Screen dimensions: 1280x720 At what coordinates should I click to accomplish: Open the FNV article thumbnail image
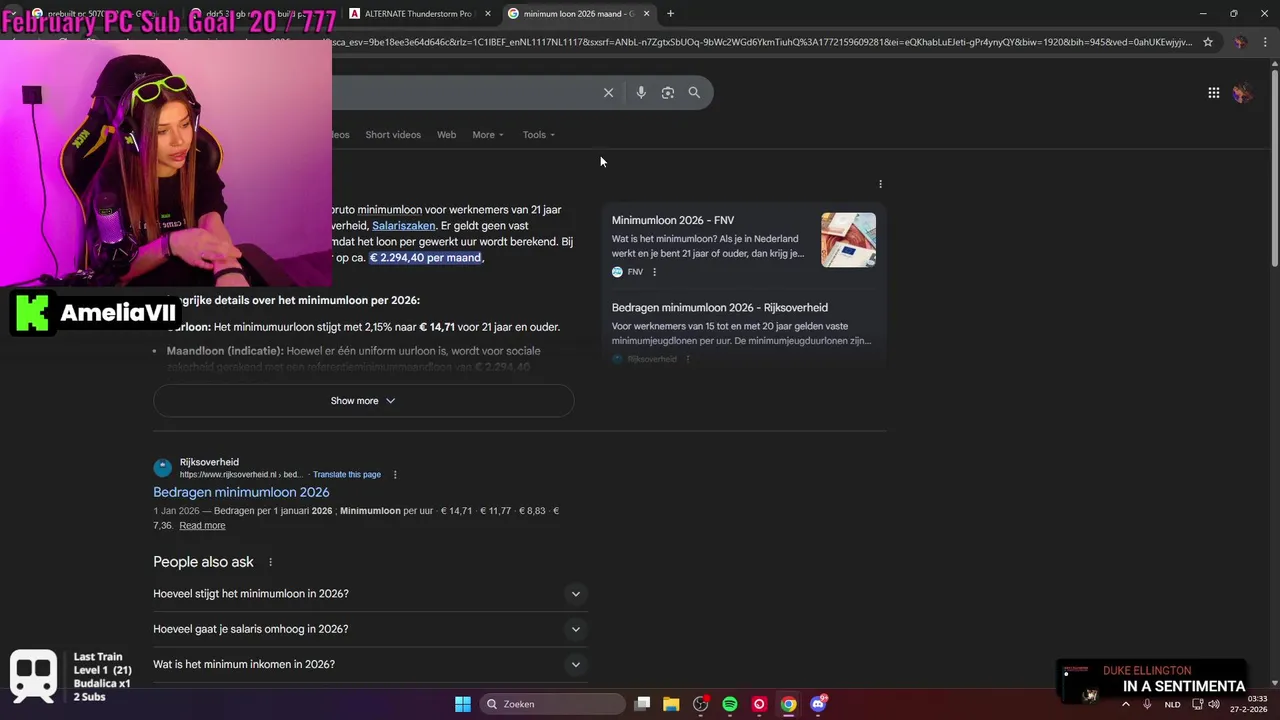(848, 240)
